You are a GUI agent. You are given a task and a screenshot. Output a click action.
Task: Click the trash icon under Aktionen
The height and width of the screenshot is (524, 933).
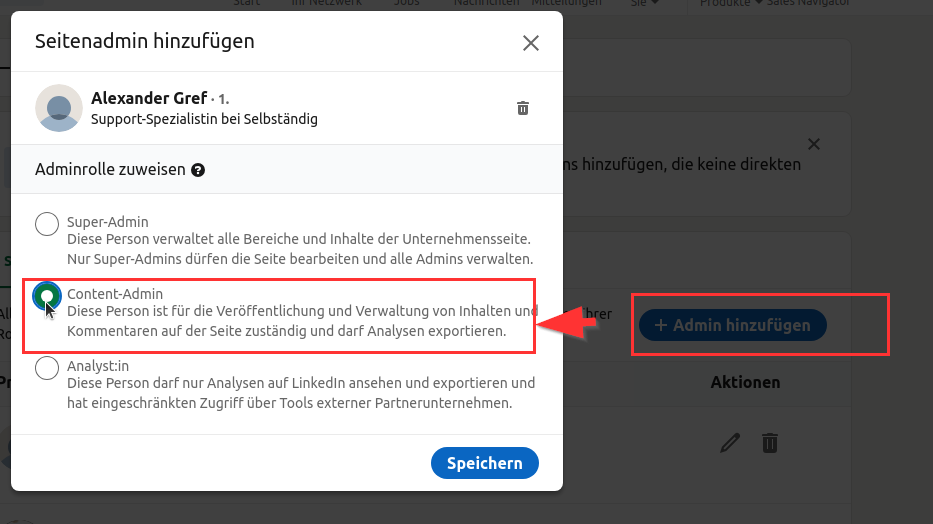pyautogui.click(x=769, y=441)
